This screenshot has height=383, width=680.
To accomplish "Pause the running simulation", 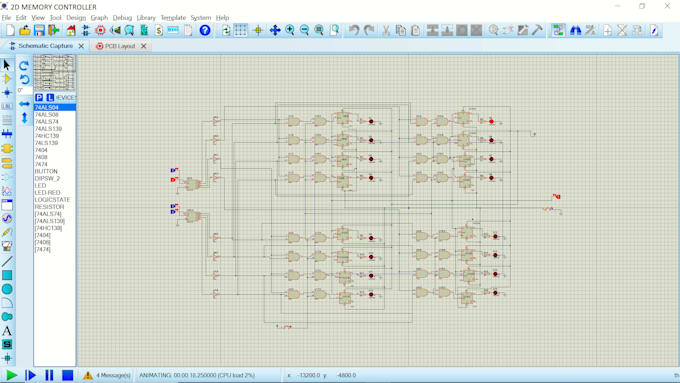I will [x=49, y=375].
